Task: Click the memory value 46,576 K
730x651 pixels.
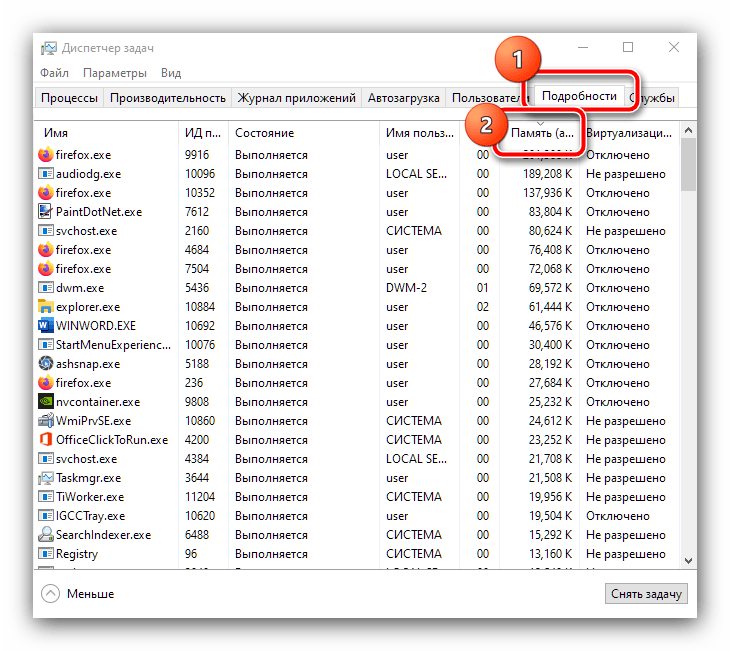Action: tap(550, 326)
